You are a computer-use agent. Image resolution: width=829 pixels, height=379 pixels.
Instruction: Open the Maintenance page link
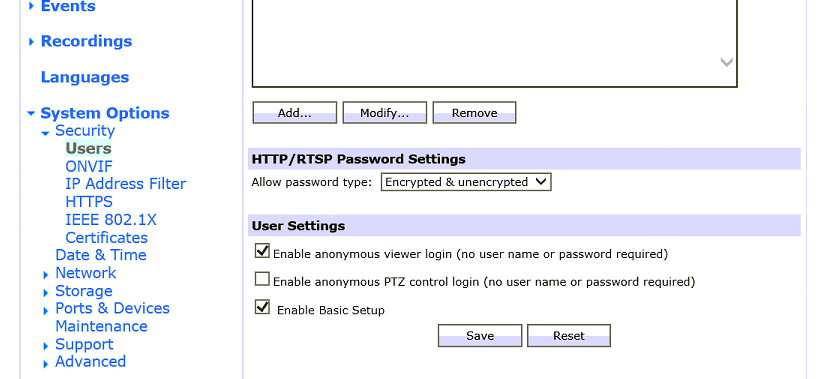pos(102,326)
